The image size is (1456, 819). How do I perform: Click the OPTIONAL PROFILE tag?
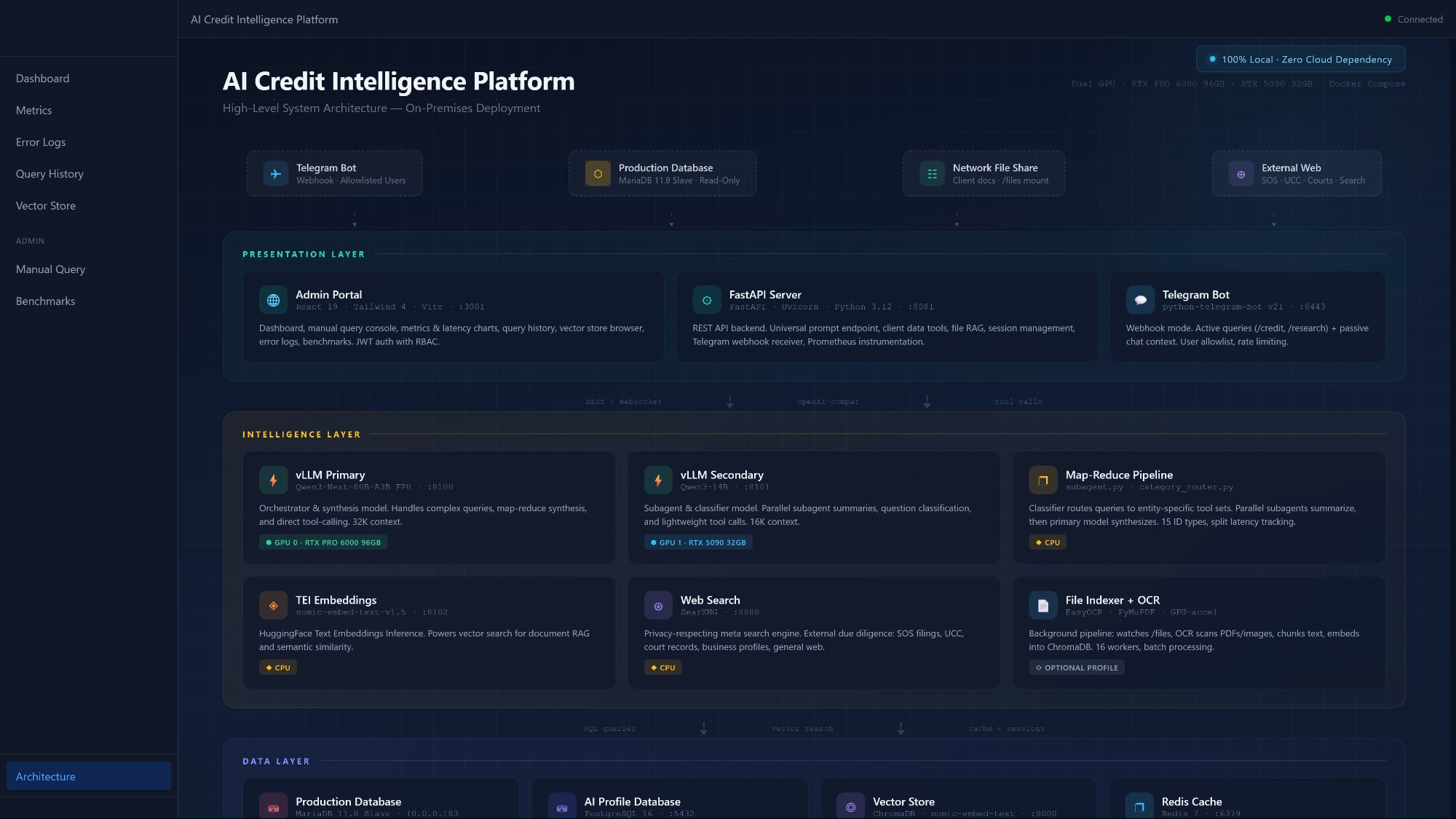tap(1077, 668)
